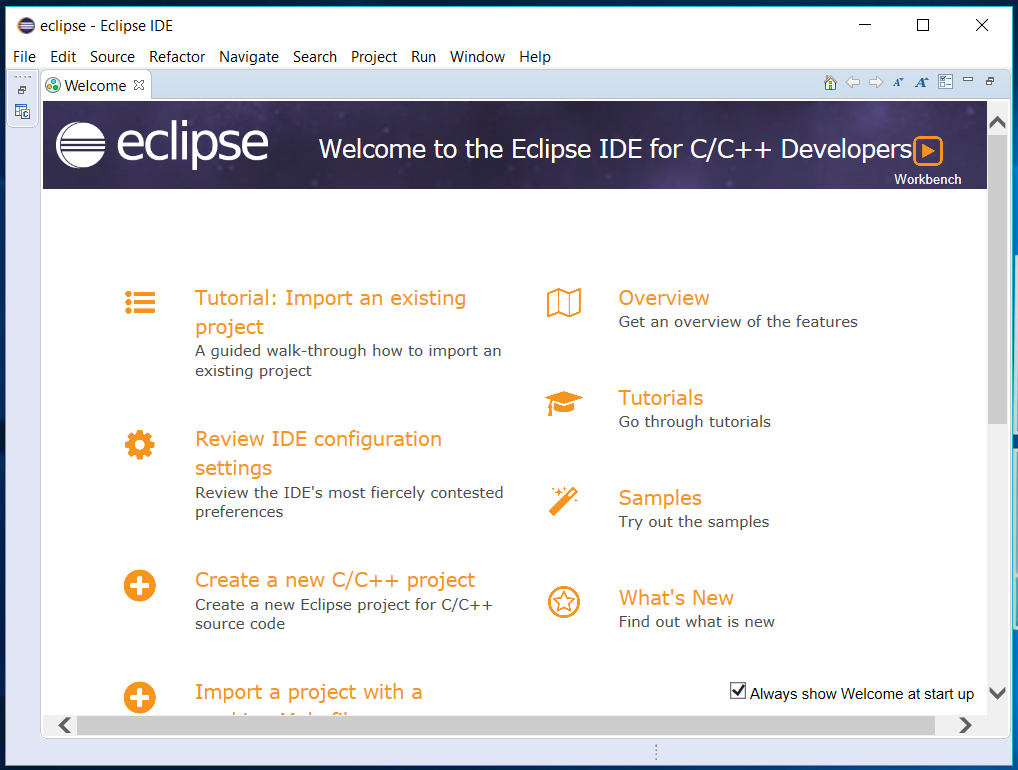The width and height of the screenshot is (1018, 770).
Task: Open the Edit menu
Action: 63,56
